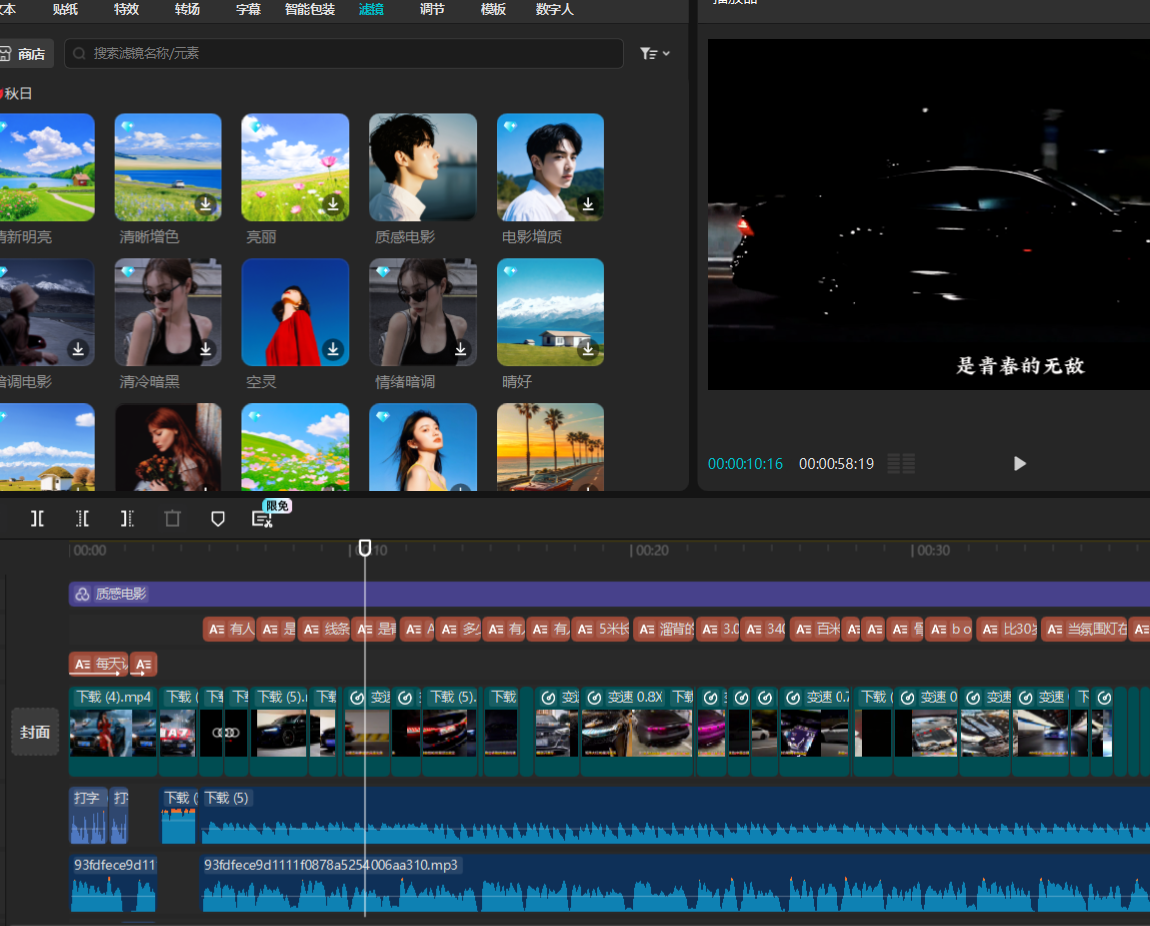
Task: Click the toolbar icon tagged 限免
Action: [262, 518]
